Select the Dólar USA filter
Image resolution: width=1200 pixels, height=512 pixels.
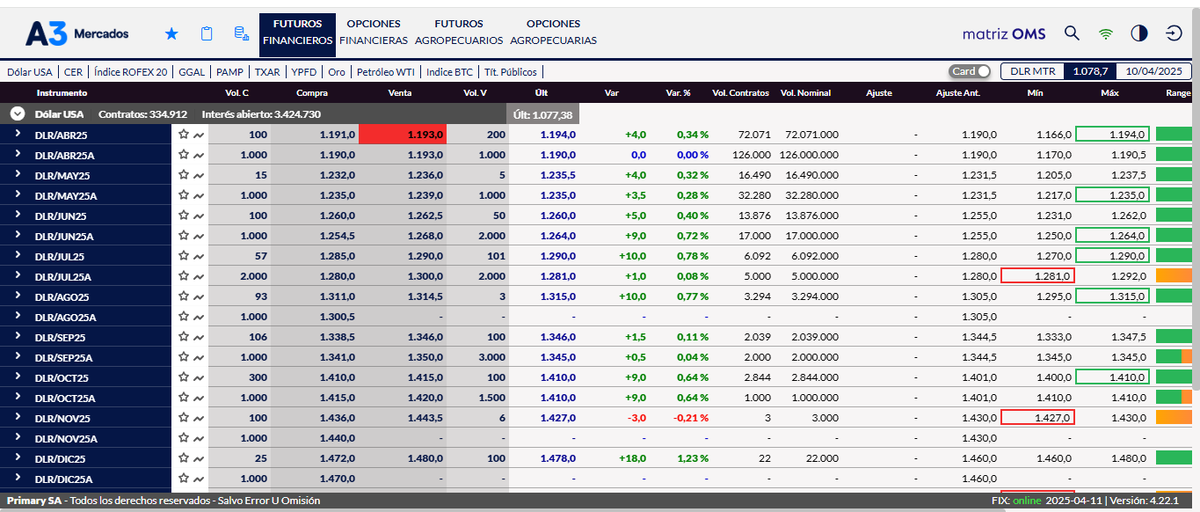pyautogui.click(x=30, y=72)
